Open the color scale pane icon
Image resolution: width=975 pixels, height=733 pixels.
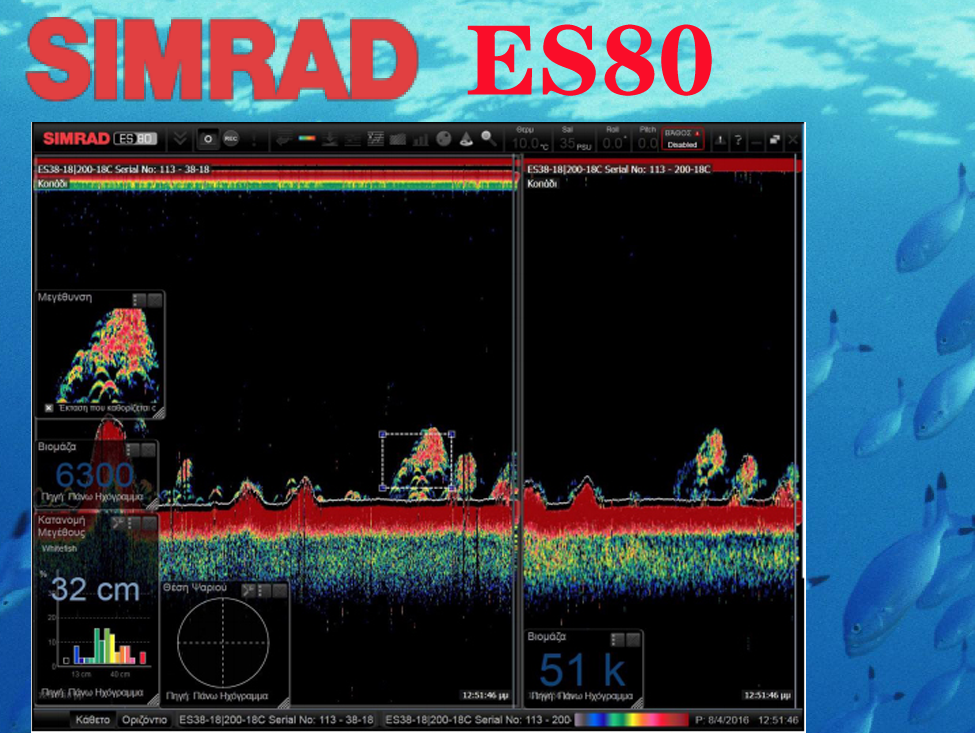pyautogui.click(x=307, y=139)
